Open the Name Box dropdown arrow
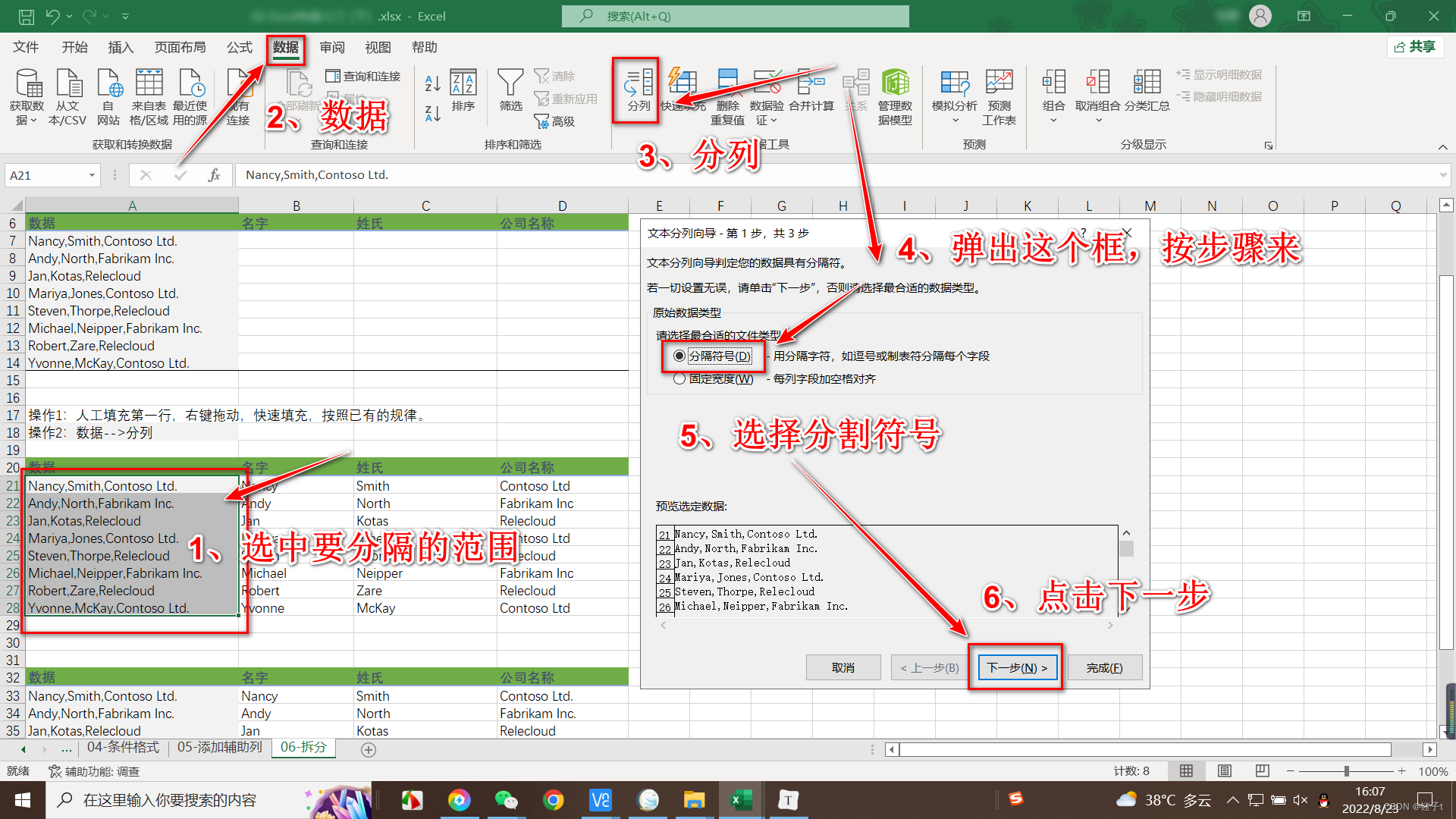This screenshot has height=819, width=1456. coord(92,175)
